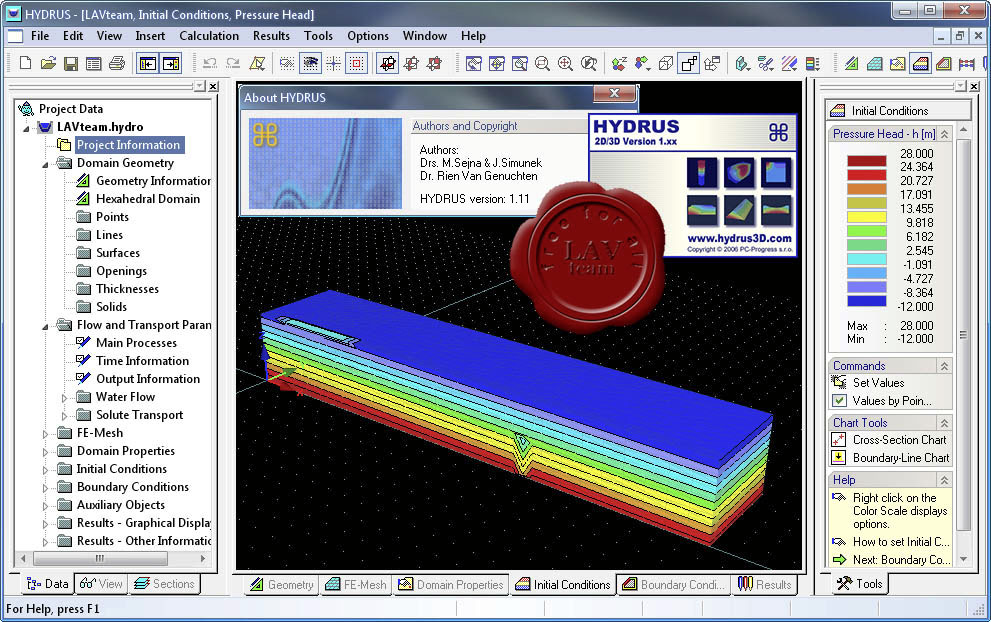Screen dimensions: 991x622
Task: Click the bright yellow legend color swatch
Action: click(866, 217)
